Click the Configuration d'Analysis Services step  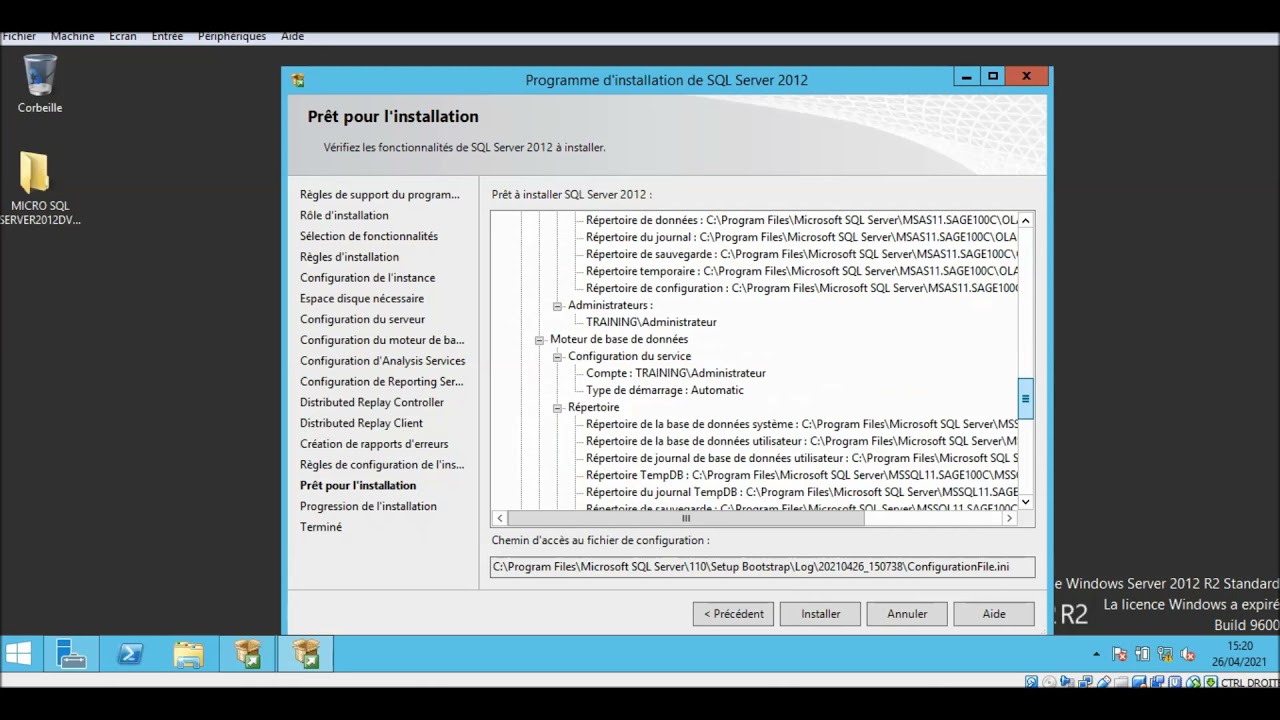pos(382,361)
